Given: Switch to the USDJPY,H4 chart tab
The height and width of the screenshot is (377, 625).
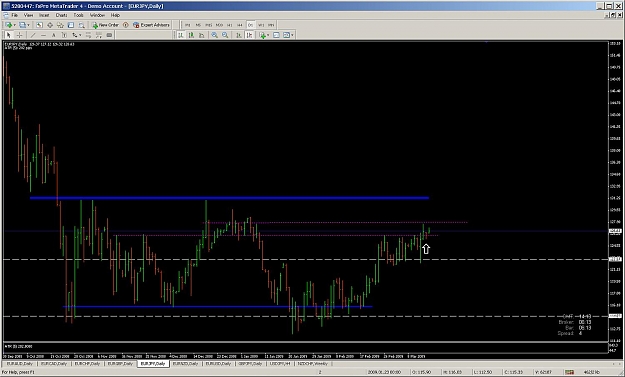Looking at the screenshot, I should 280,364.
